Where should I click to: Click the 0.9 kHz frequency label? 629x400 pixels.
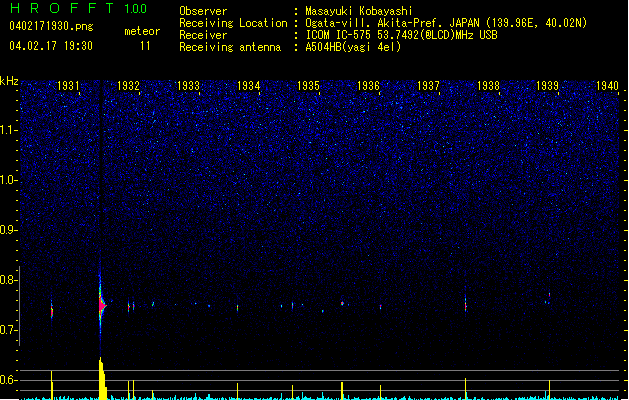pyautogui.click(x=8, y=230)
